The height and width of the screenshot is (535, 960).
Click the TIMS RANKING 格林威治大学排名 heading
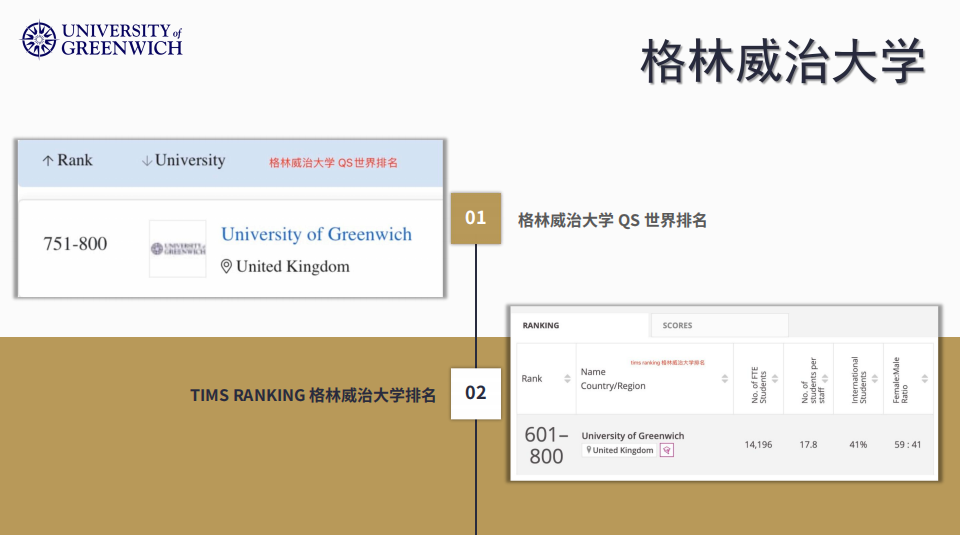[x=313, y=395]
